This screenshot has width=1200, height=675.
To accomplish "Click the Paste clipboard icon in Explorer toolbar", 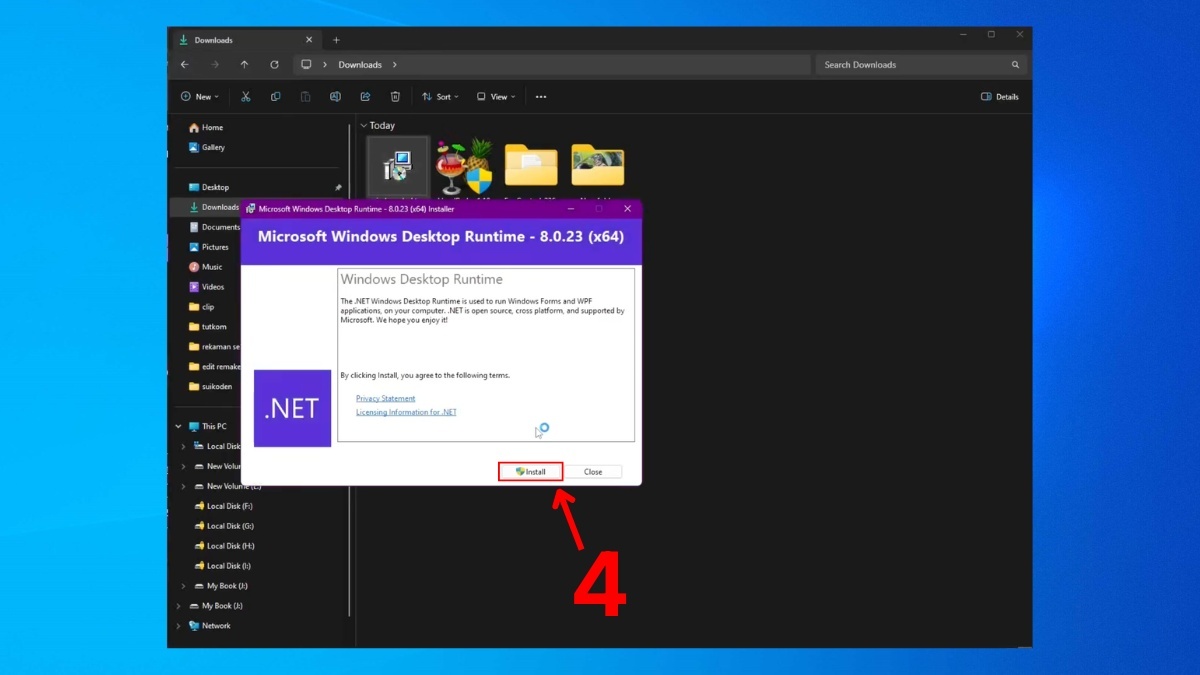I will [x=305, y=97].
